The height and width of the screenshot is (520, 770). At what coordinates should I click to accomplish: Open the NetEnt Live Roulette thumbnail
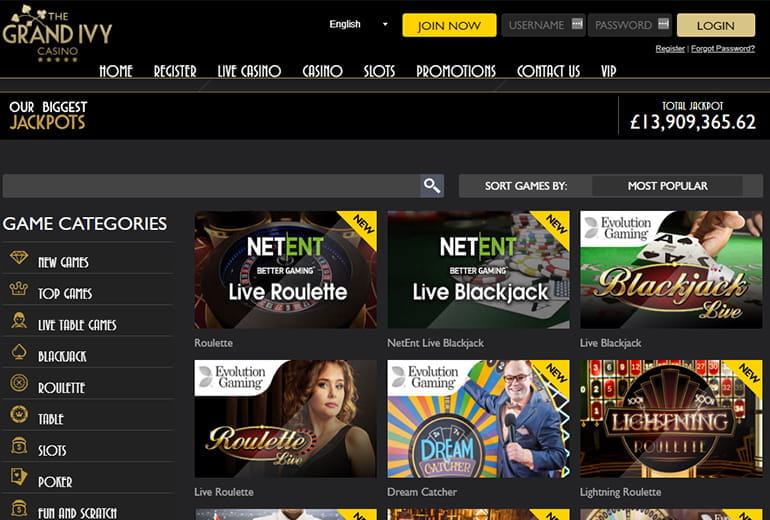tap(286, 270)
